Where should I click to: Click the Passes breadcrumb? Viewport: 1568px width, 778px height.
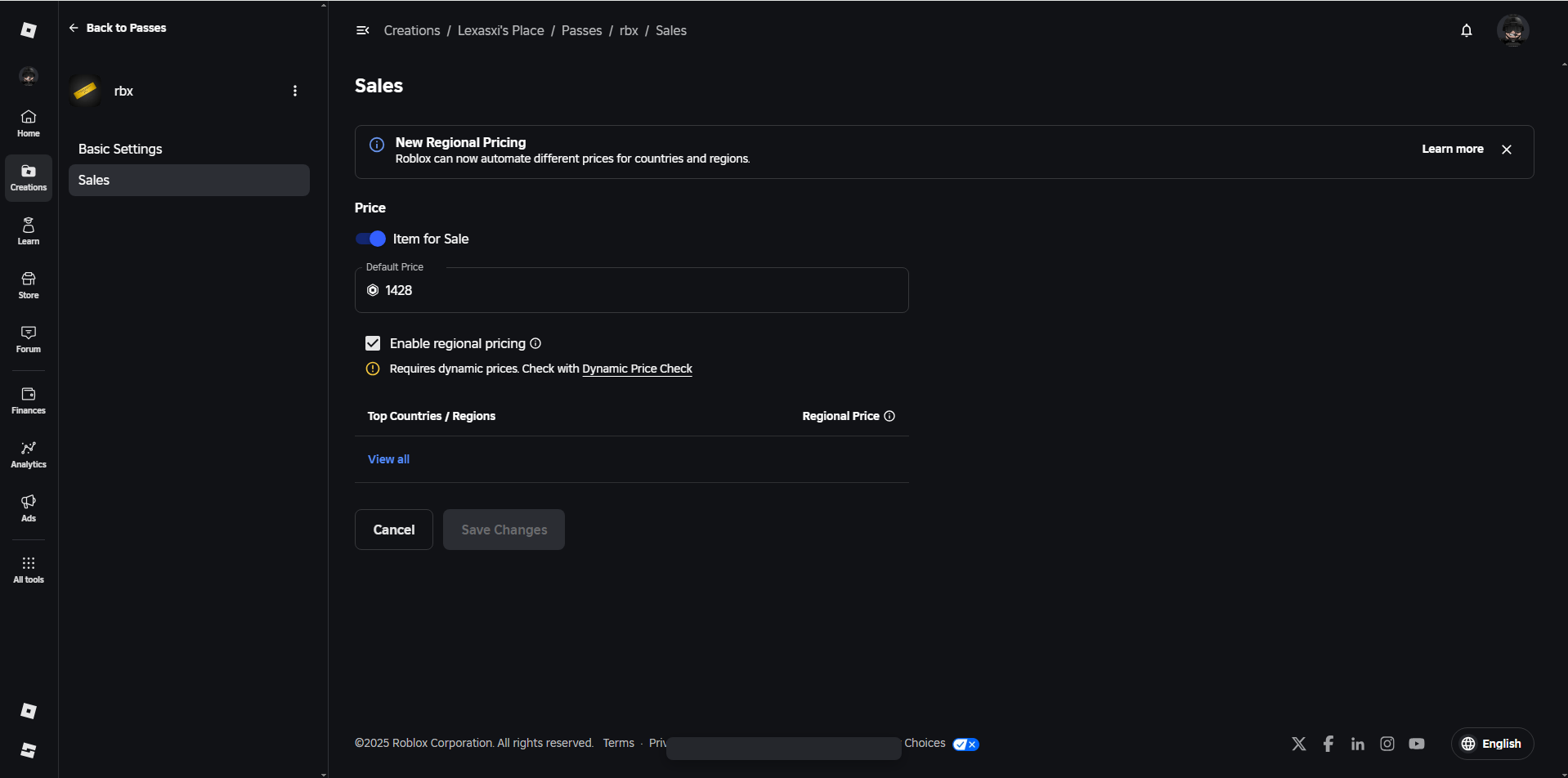pyautogui.click(x=581, y=30)
